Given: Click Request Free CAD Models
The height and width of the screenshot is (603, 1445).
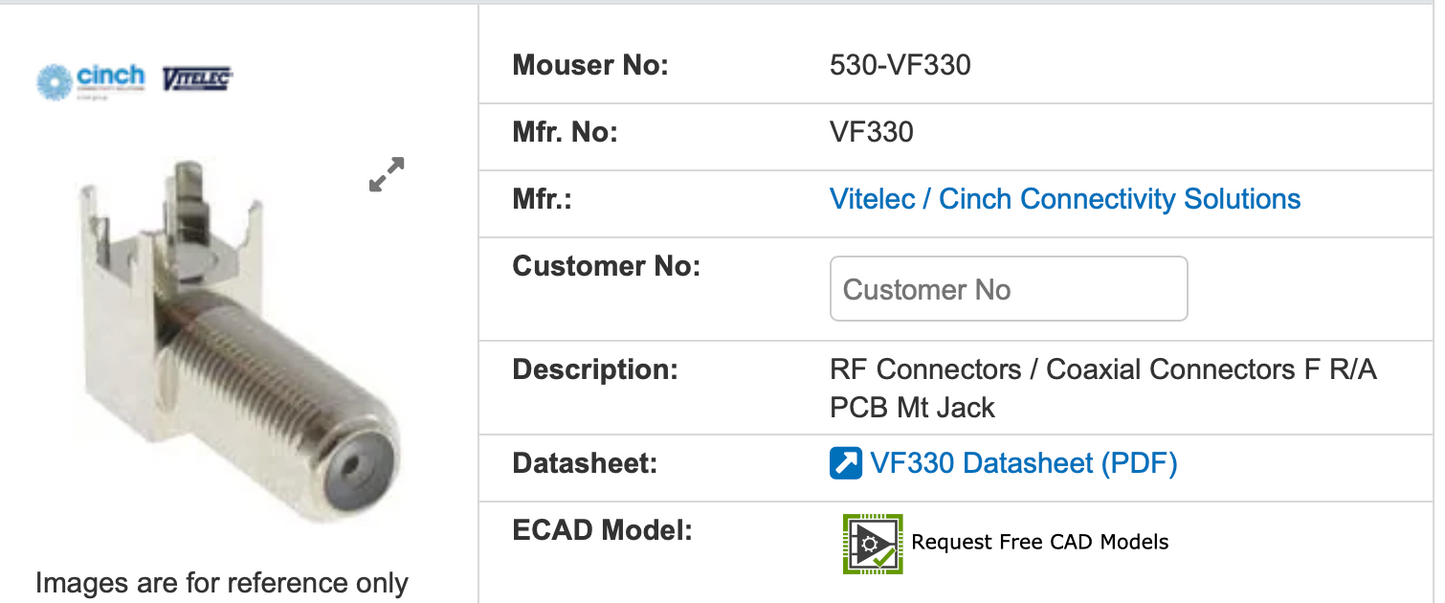Looking at the screenshot, I should pos(1040,541).
